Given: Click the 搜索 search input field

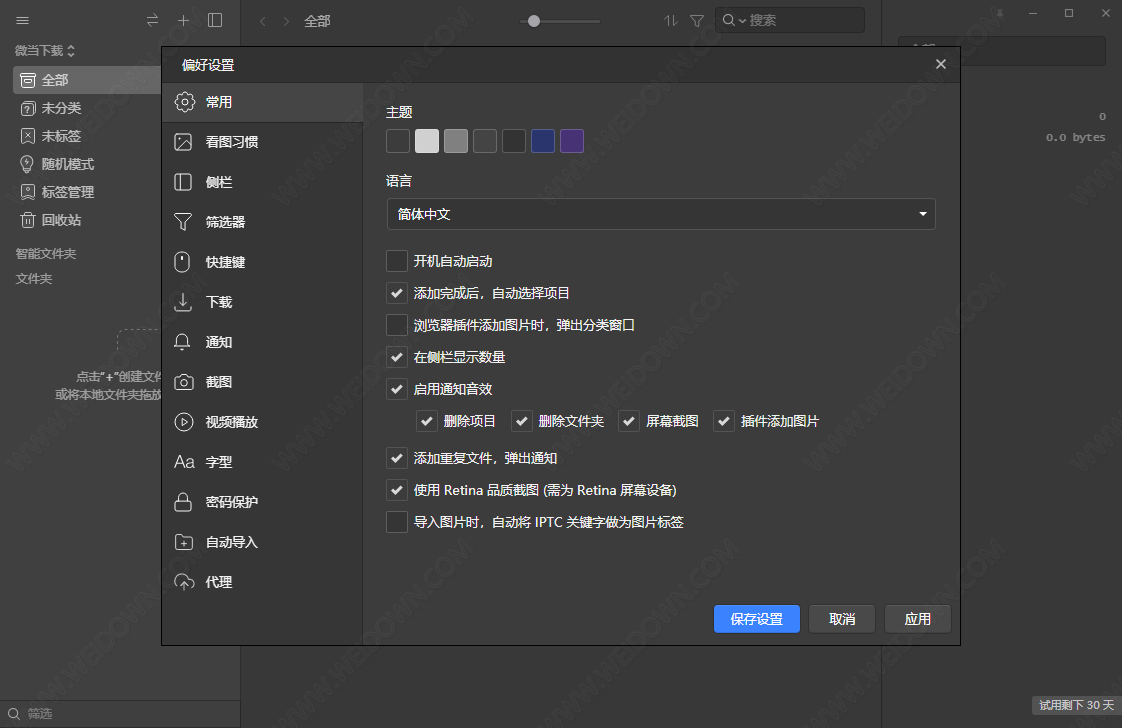Looking at the screenshot, I should pyautogui.click(x=790, y=20).
